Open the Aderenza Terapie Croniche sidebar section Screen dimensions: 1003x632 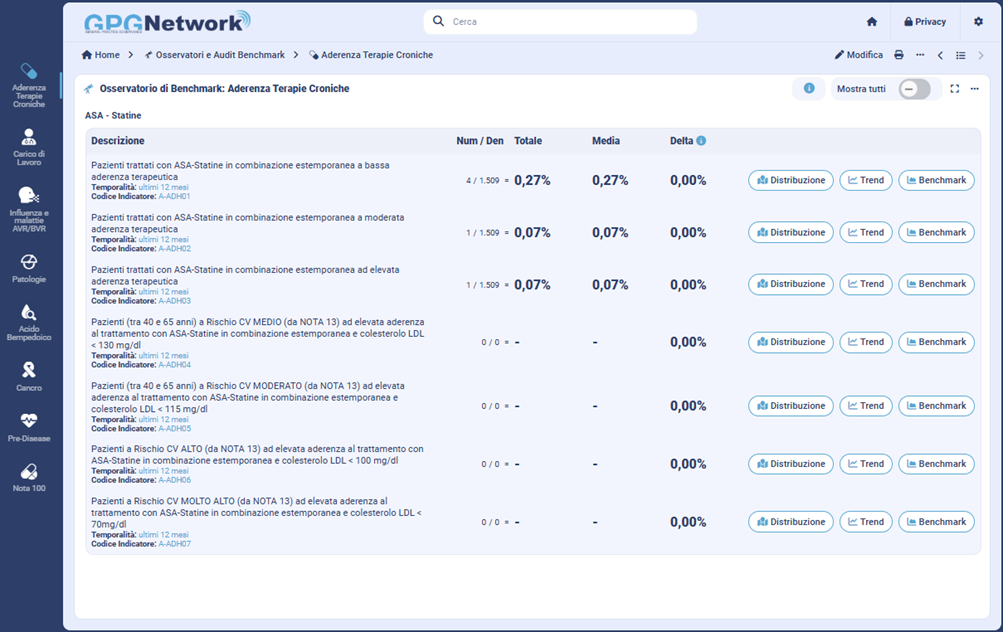click(x=29, y=84)
